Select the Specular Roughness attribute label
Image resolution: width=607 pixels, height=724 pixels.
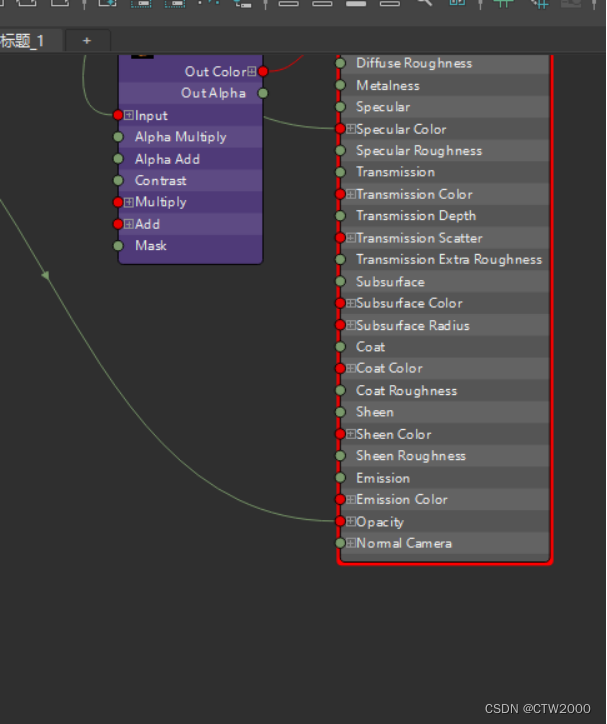click(x=419, y=151)
